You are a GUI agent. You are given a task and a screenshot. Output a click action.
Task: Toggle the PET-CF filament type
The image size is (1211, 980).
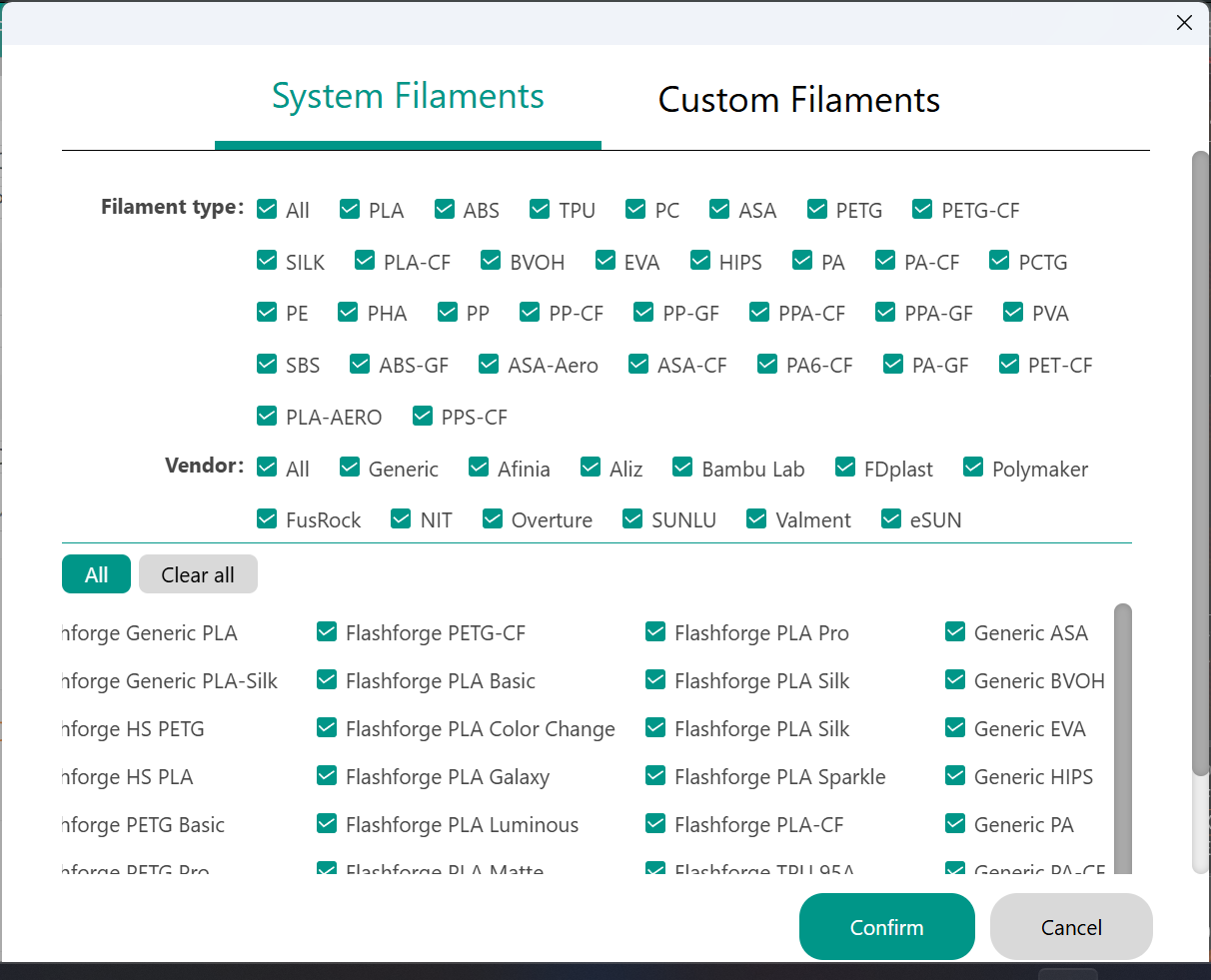pos(1009,364)
